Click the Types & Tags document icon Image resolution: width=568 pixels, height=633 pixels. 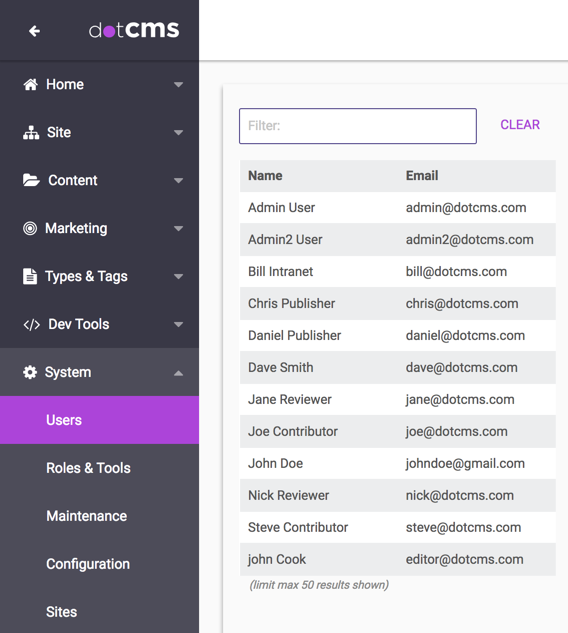30,276
